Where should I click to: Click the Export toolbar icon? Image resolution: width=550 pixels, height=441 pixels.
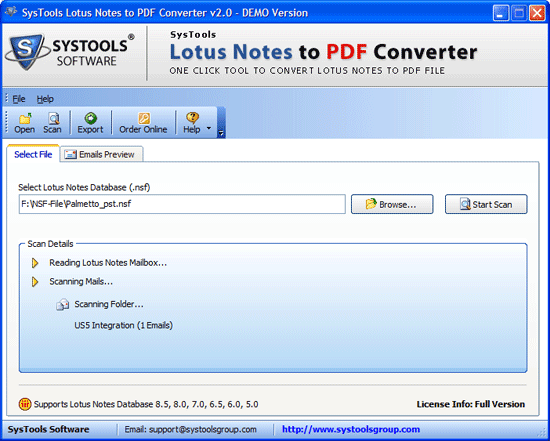pyautogui.click(x=90, y=123)
